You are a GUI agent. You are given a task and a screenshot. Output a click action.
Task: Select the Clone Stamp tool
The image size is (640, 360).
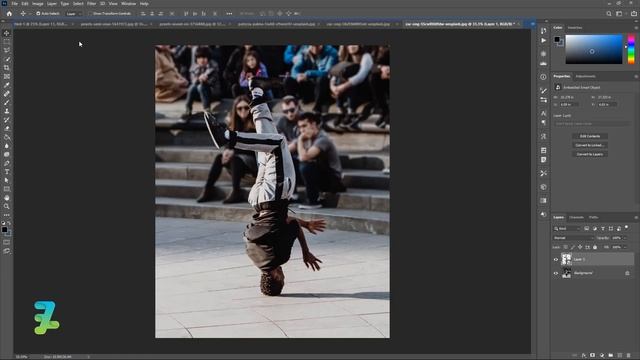point(7,111)
